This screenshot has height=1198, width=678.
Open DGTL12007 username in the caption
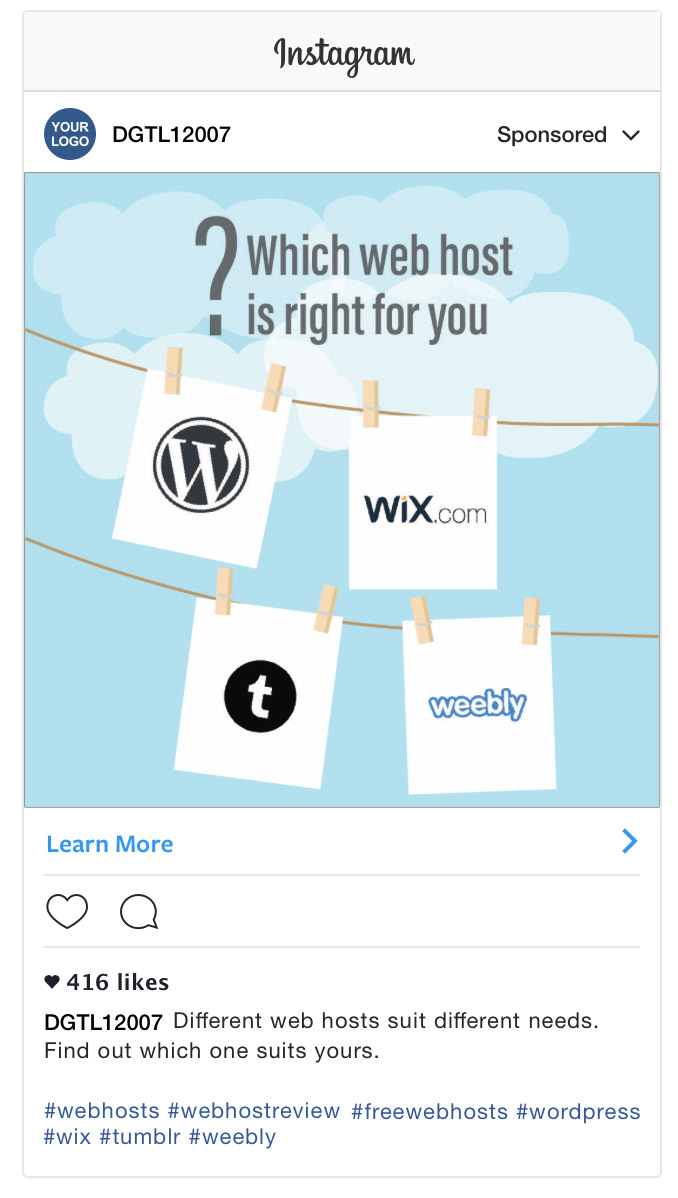coord(103,1022)
